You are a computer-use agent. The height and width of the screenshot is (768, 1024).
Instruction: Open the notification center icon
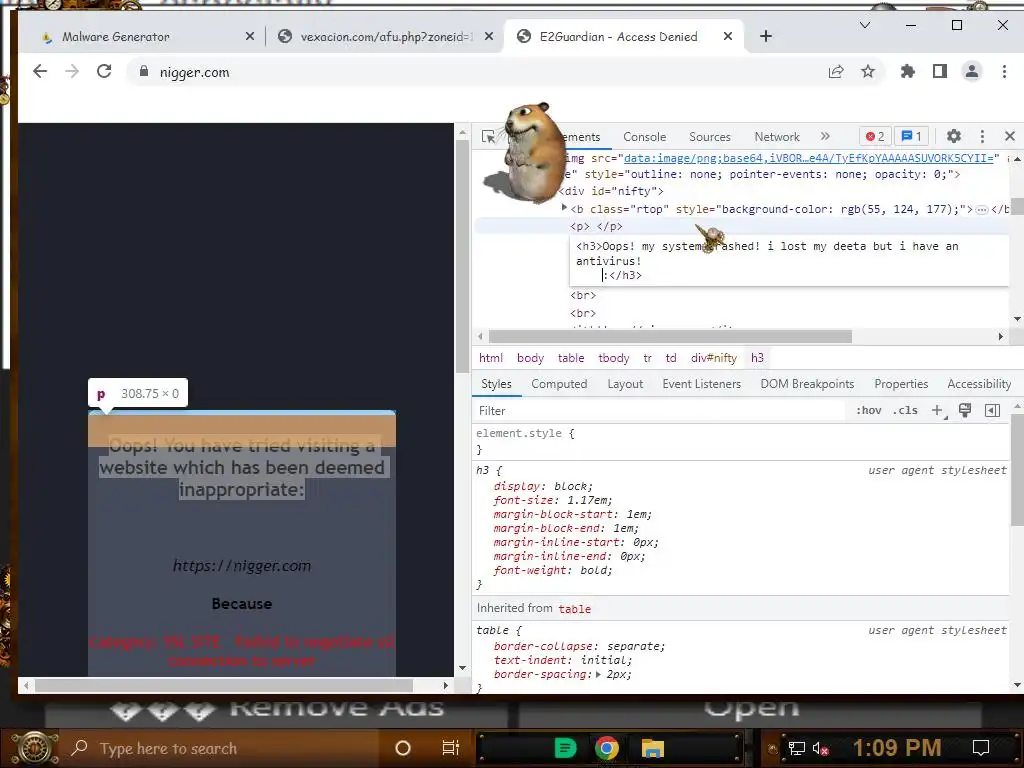[981, 748]
